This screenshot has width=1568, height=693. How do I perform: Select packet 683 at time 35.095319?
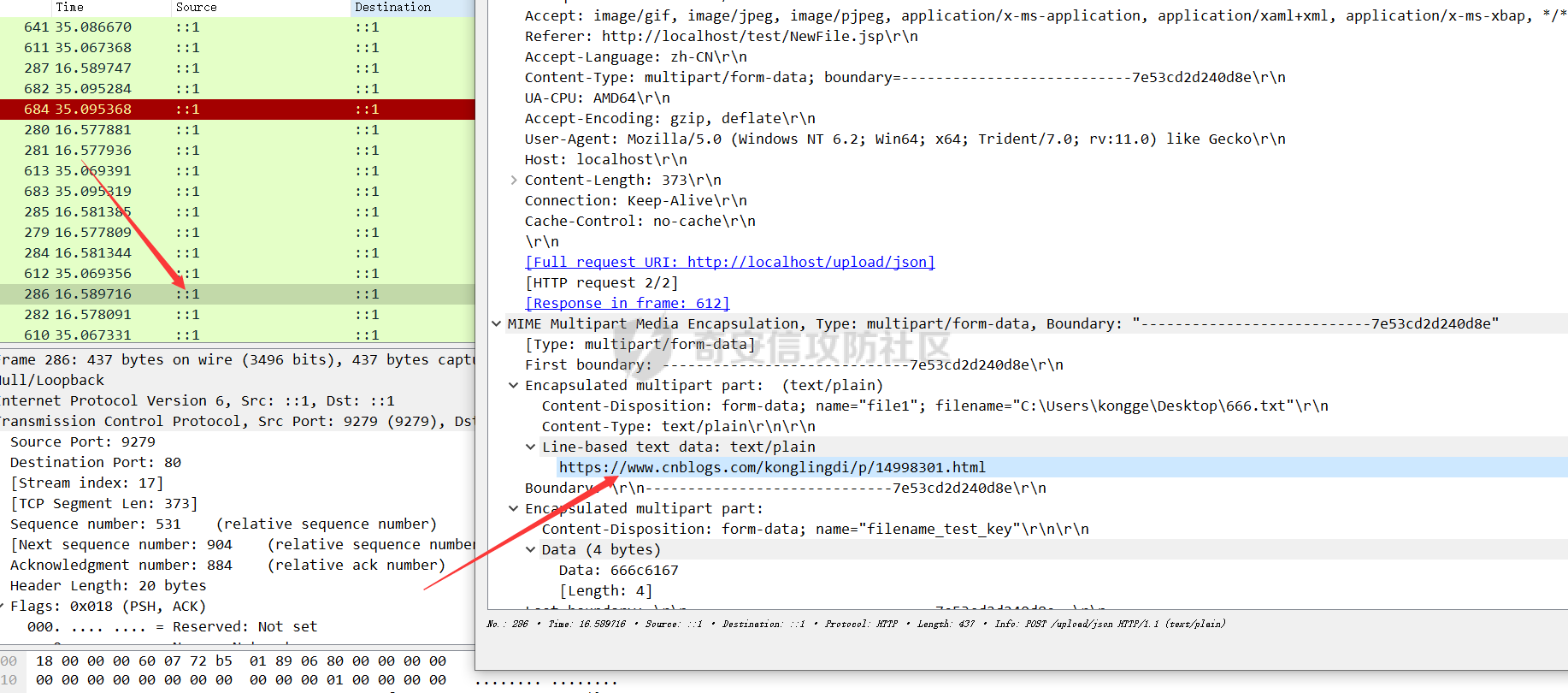click(238, 192)
